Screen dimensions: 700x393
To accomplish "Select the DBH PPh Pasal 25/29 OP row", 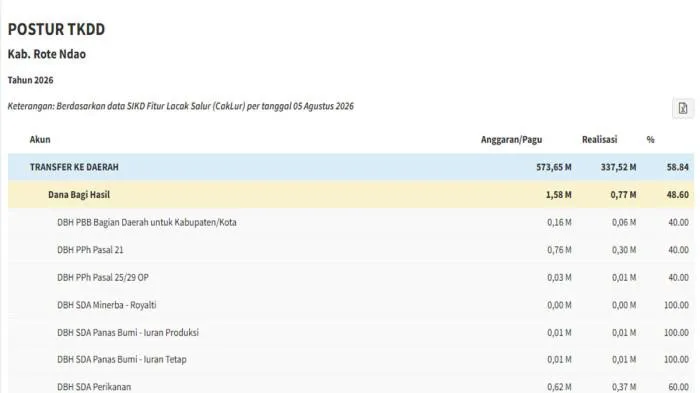I will pyautogui.click(x=351, y=277).
